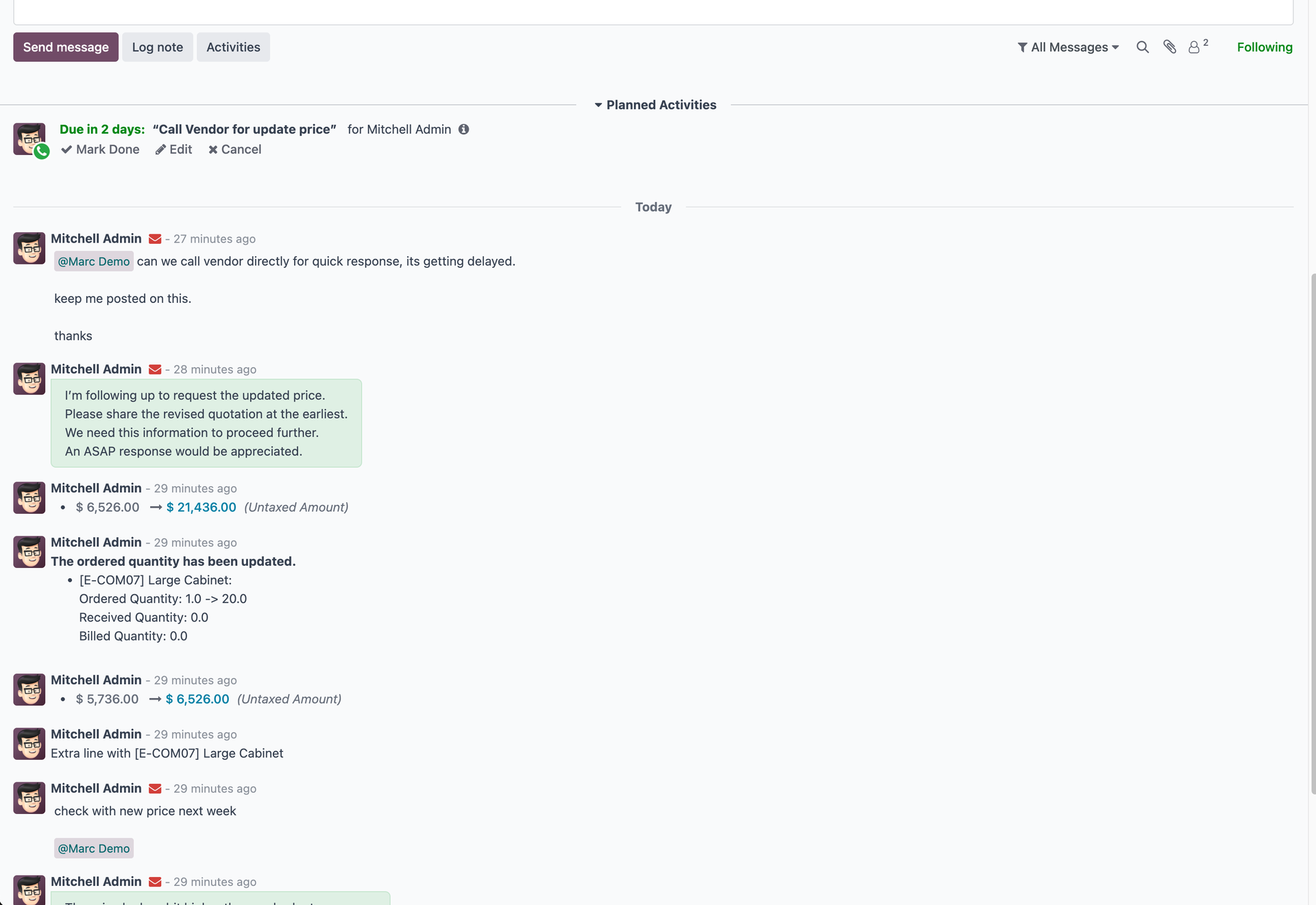Click the envelope icon beside Mitchell Admin
The image size is (1316, 905).
click(154, 238)
